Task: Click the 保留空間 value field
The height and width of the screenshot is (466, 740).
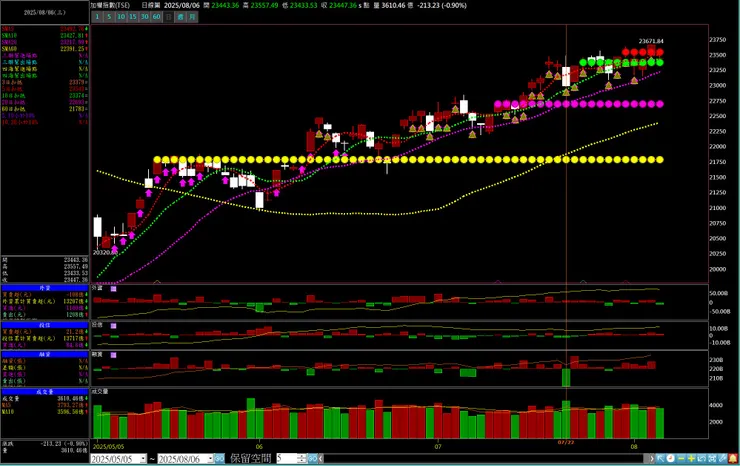Action: (286, 458)
